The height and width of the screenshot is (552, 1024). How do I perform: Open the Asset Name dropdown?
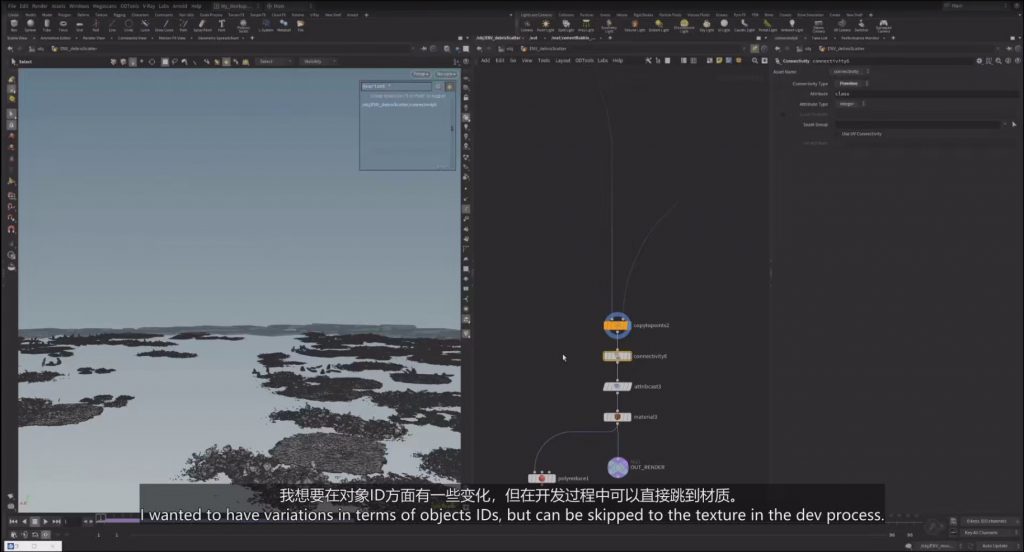coord(852,71)
